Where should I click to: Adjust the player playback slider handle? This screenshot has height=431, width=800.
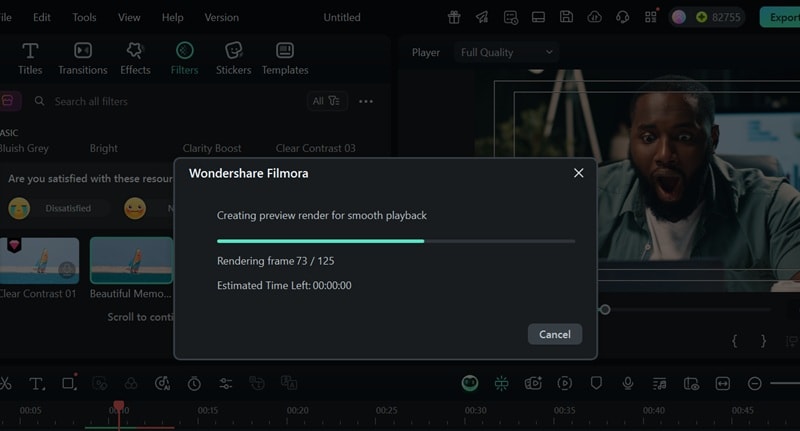pyautogui.click(x=605, y=310)
